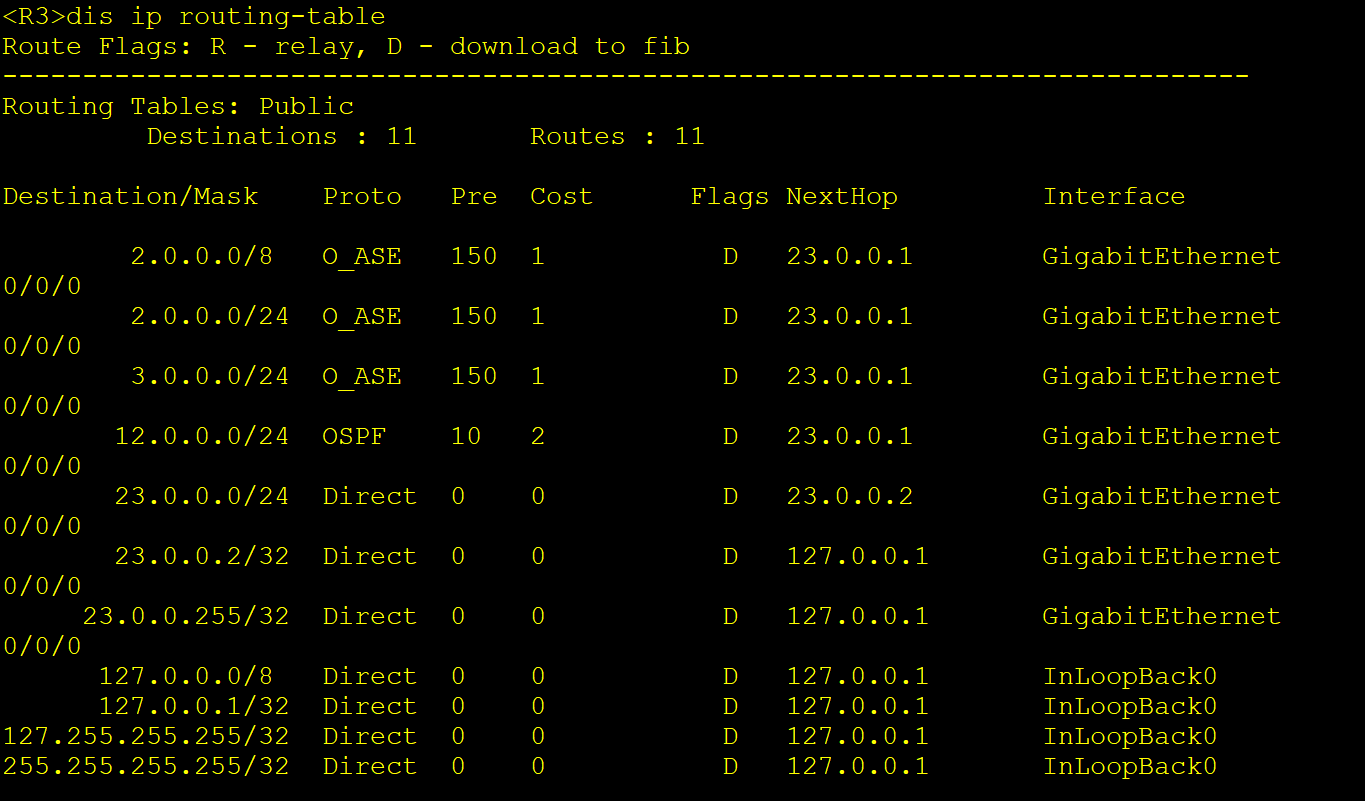Click 'InLoopBack0' in the 255.255.255.255/32 row
The height and width of the screenshot is (801, 1365).
pyautogui.click(x=1130, y=767)
